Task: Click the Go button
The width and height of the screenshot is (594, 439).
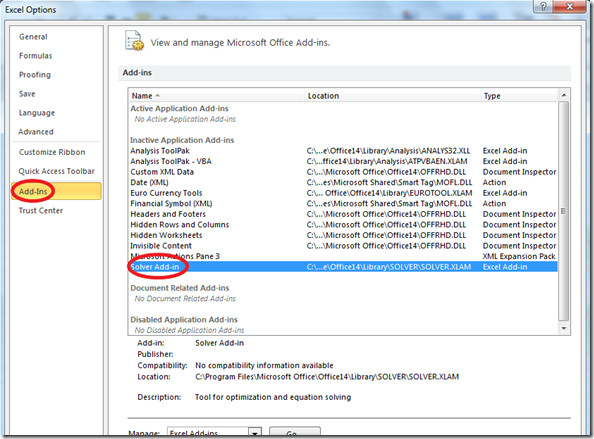Action: [x=295, y=432]
